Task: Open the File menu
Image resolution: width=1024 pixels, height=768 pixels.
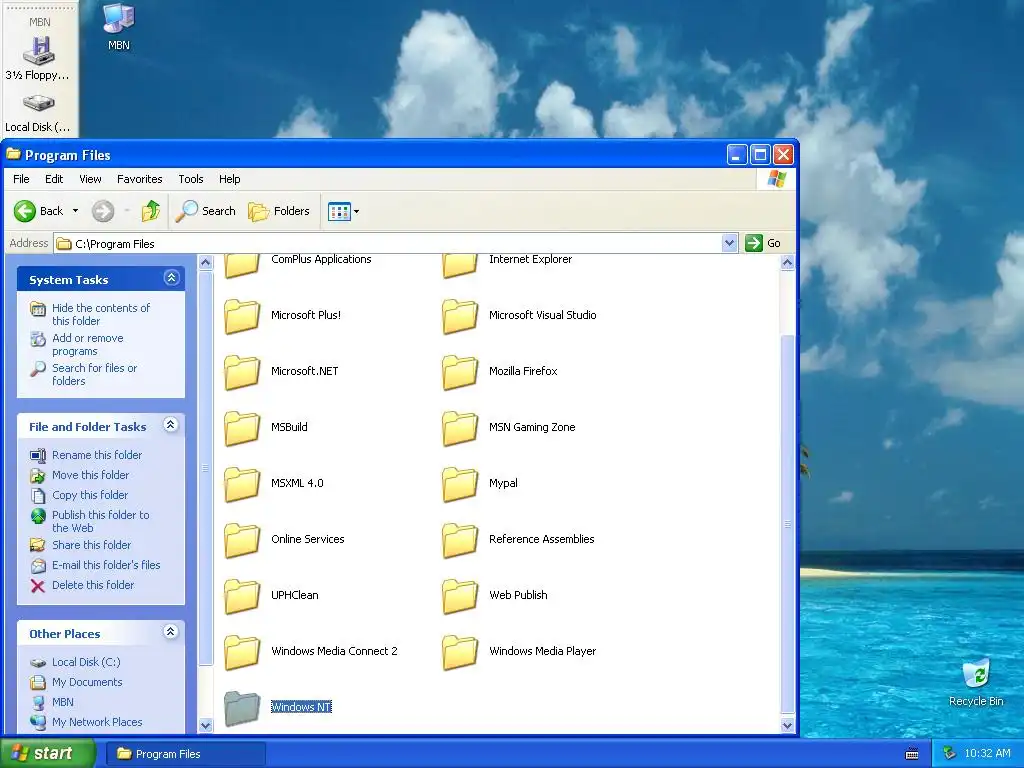Action: tap(21, 179)
